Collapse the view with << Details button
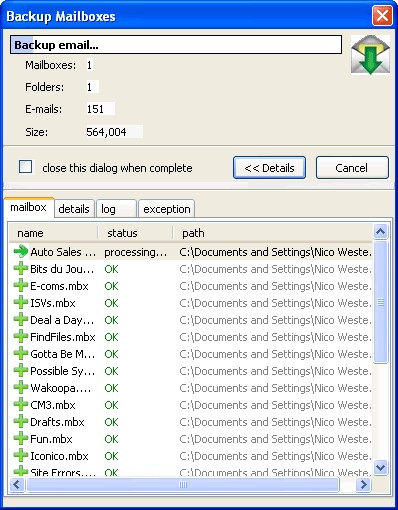Viewport: 398px width, 510px height. pos(269,168)
